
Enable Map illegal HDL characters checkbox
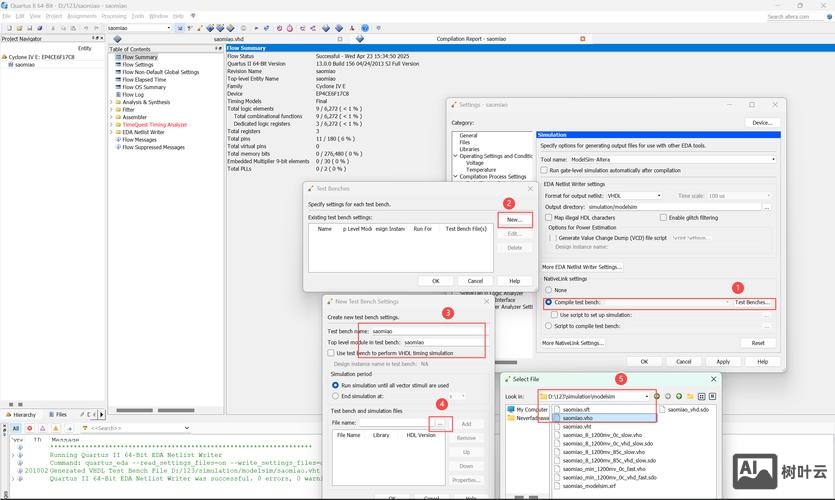point(548,217)
